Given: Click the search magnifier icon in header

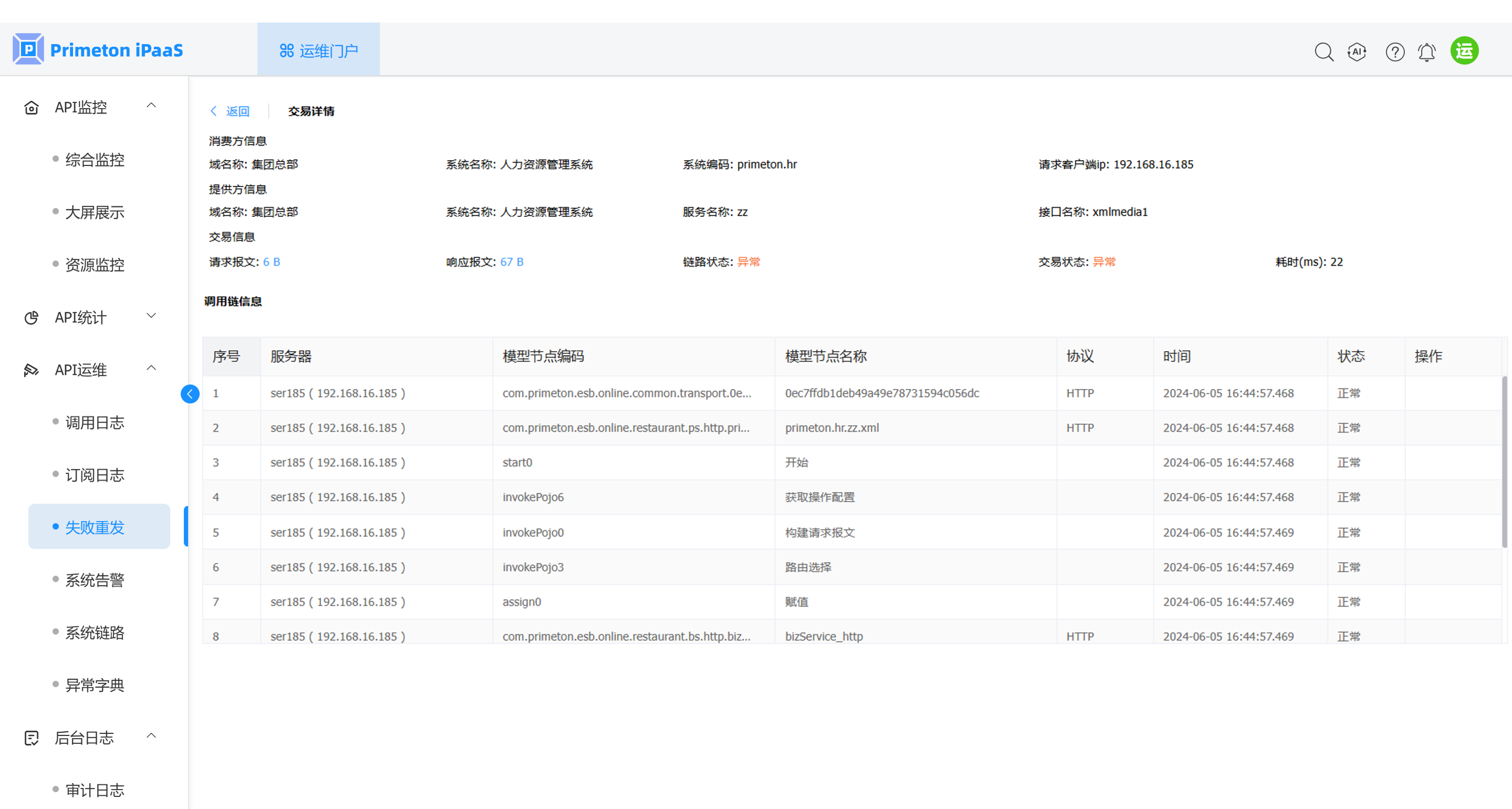Looking at the screenshot, I should (1323, 51).
